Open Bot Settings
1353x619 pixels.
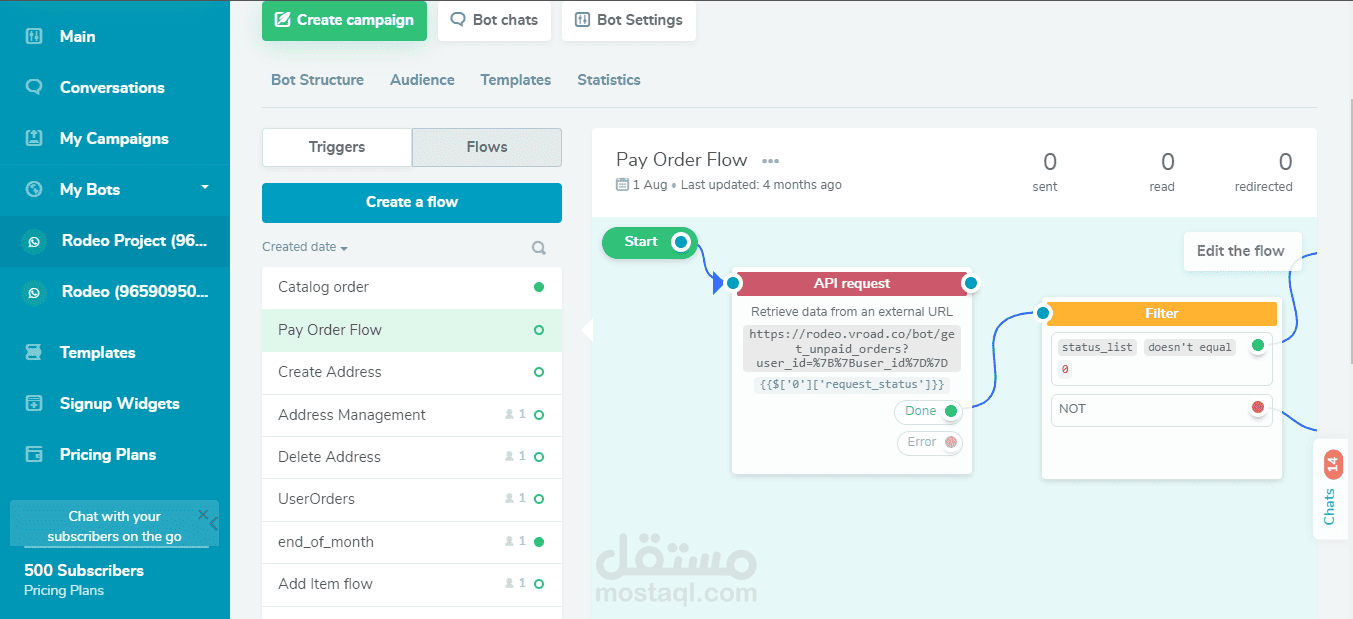pyautogui.click(x=629, y=20)
